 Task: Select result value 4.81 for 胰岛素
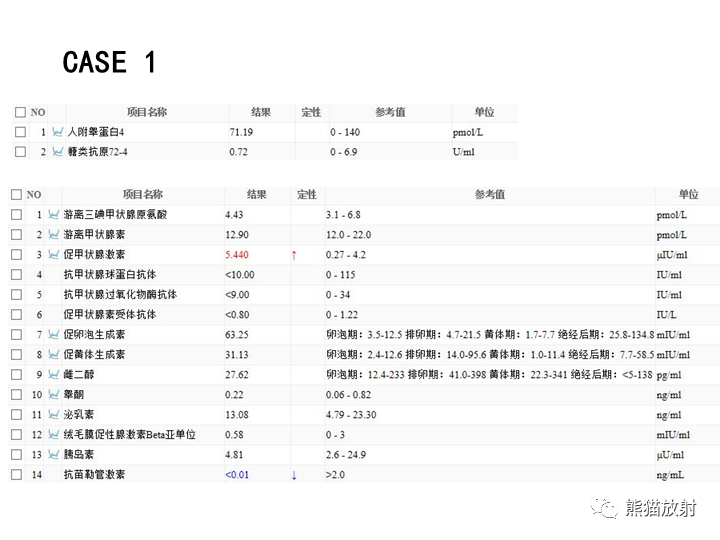coord(234,455)
